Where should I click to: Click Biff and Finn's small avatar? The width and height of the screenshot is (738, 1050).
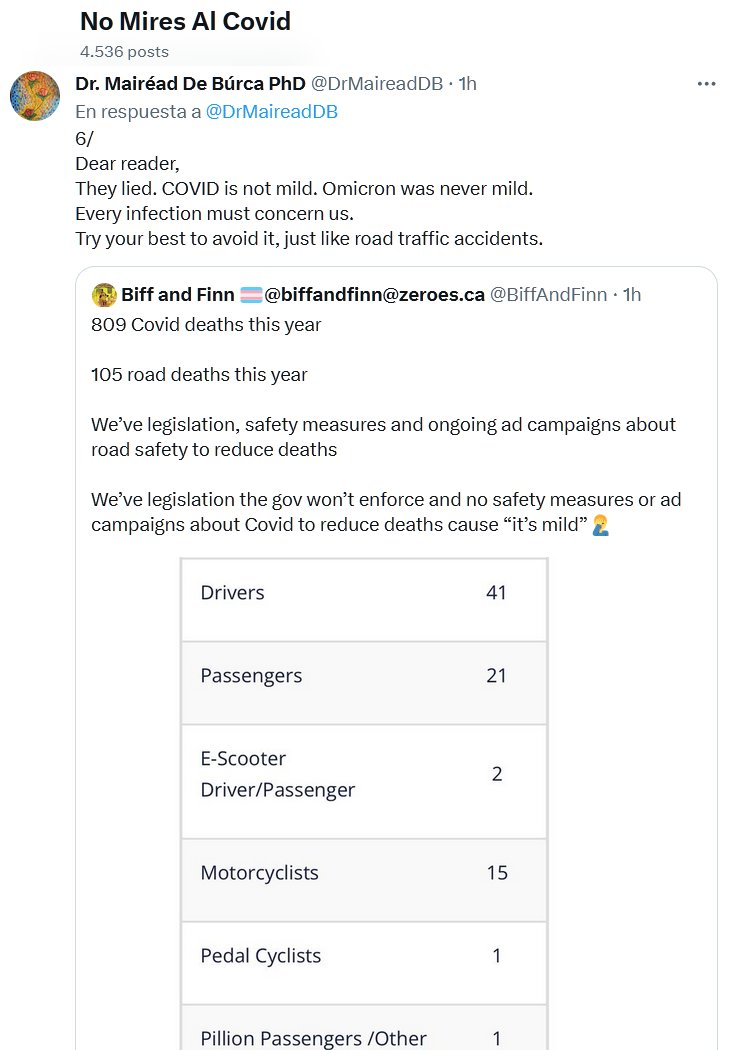pos(104,295)
